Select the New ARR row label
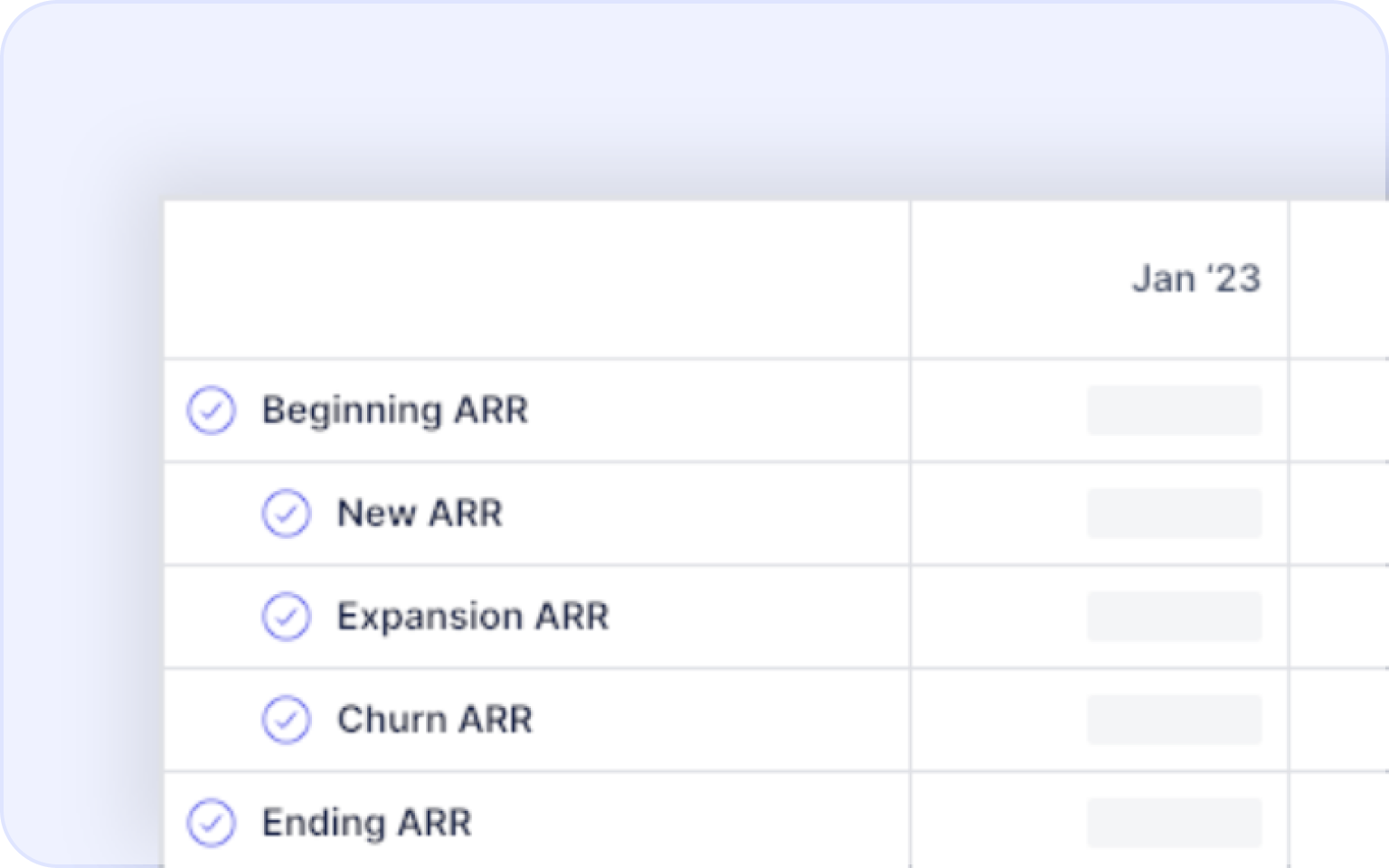This screenshot has height=868, width=1389. pos(420,514)
